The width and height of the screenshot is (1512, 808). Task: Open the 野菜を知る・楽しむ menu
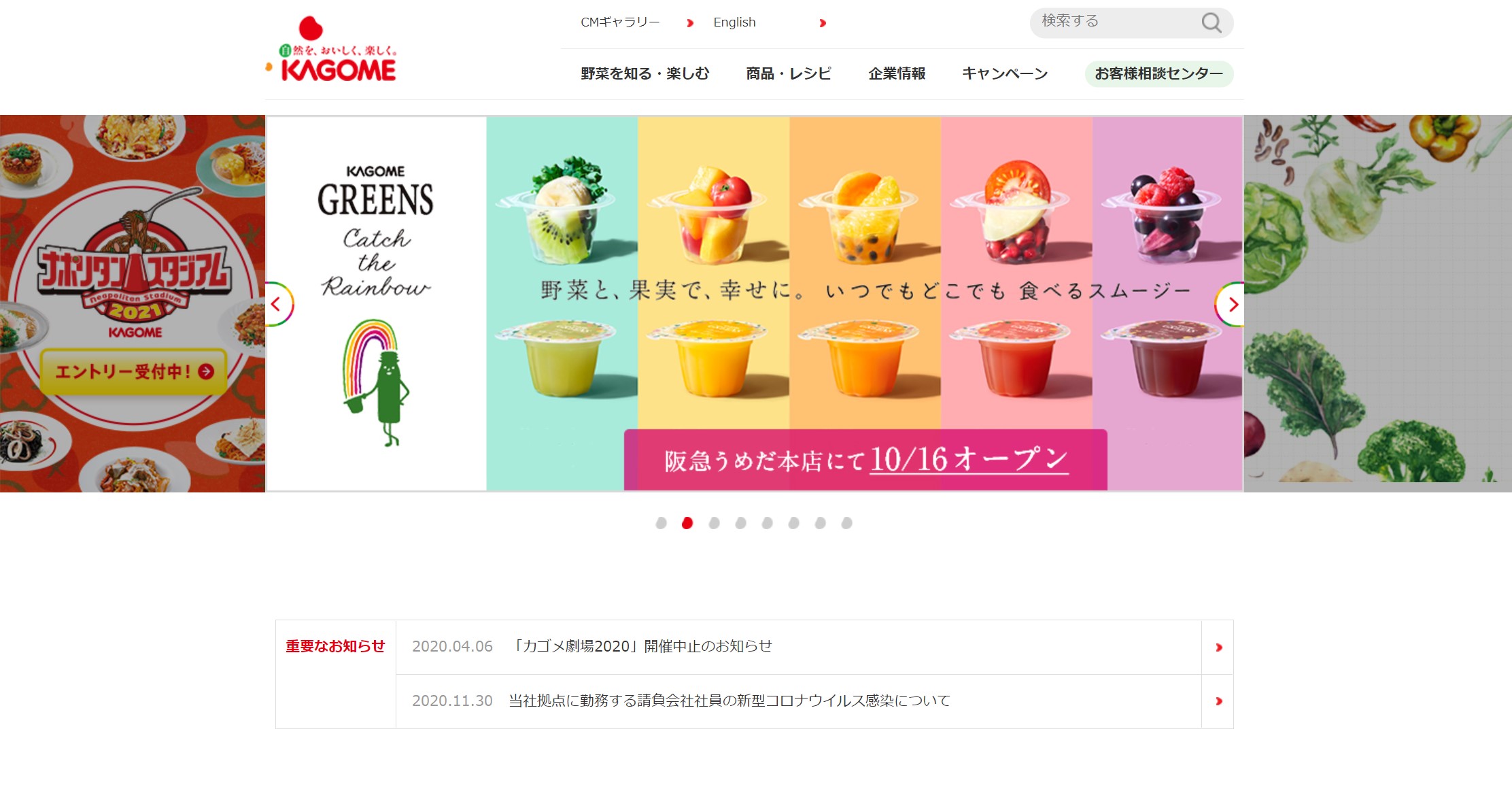click(645, 73)
